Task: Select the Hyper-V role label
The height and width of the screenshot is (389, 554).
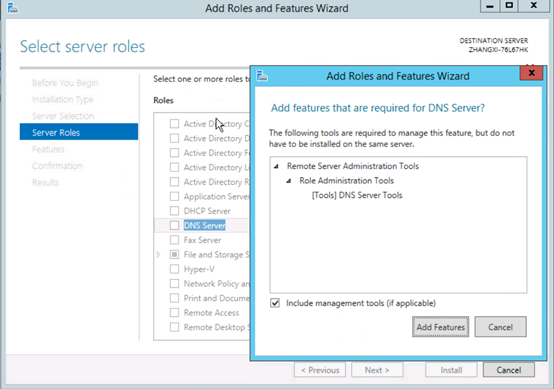Action: 199,269
